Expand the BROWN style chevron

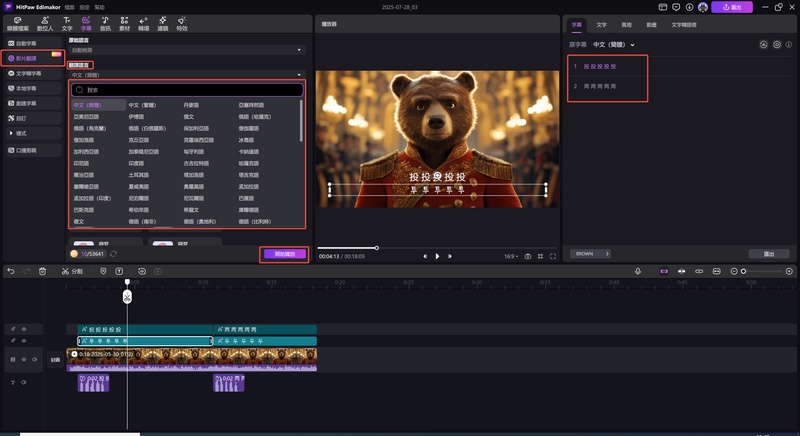[607, 253]
